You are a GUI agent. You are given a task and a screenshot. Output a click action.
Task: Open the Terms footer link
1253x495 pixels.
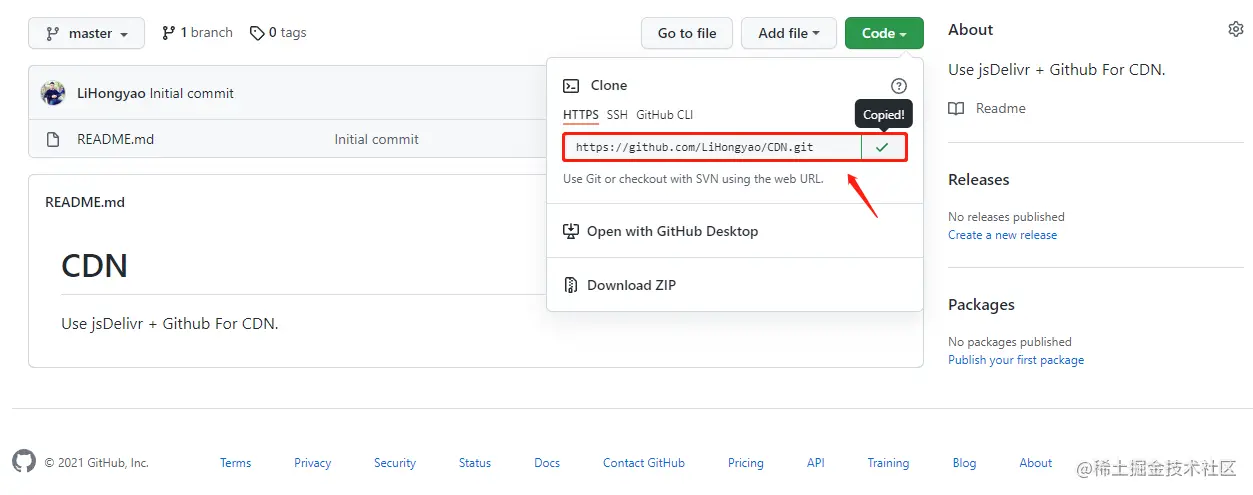click(236, 463)
